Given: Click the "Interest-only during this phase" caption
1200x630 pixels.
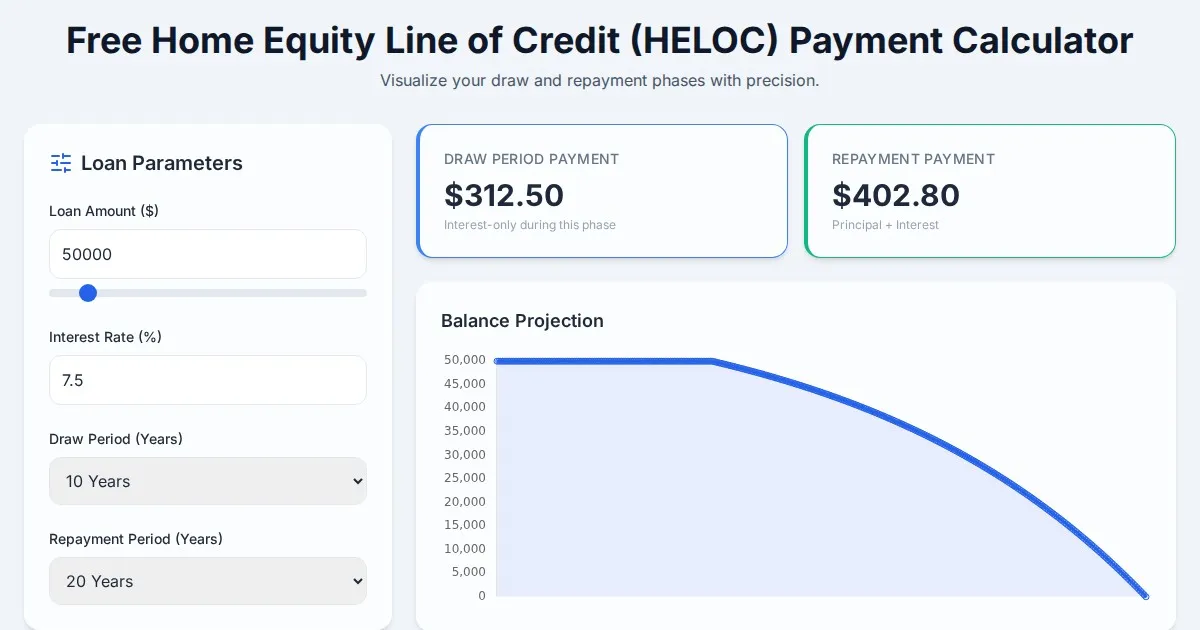Looking at the screenshot, I should point(530,225).
